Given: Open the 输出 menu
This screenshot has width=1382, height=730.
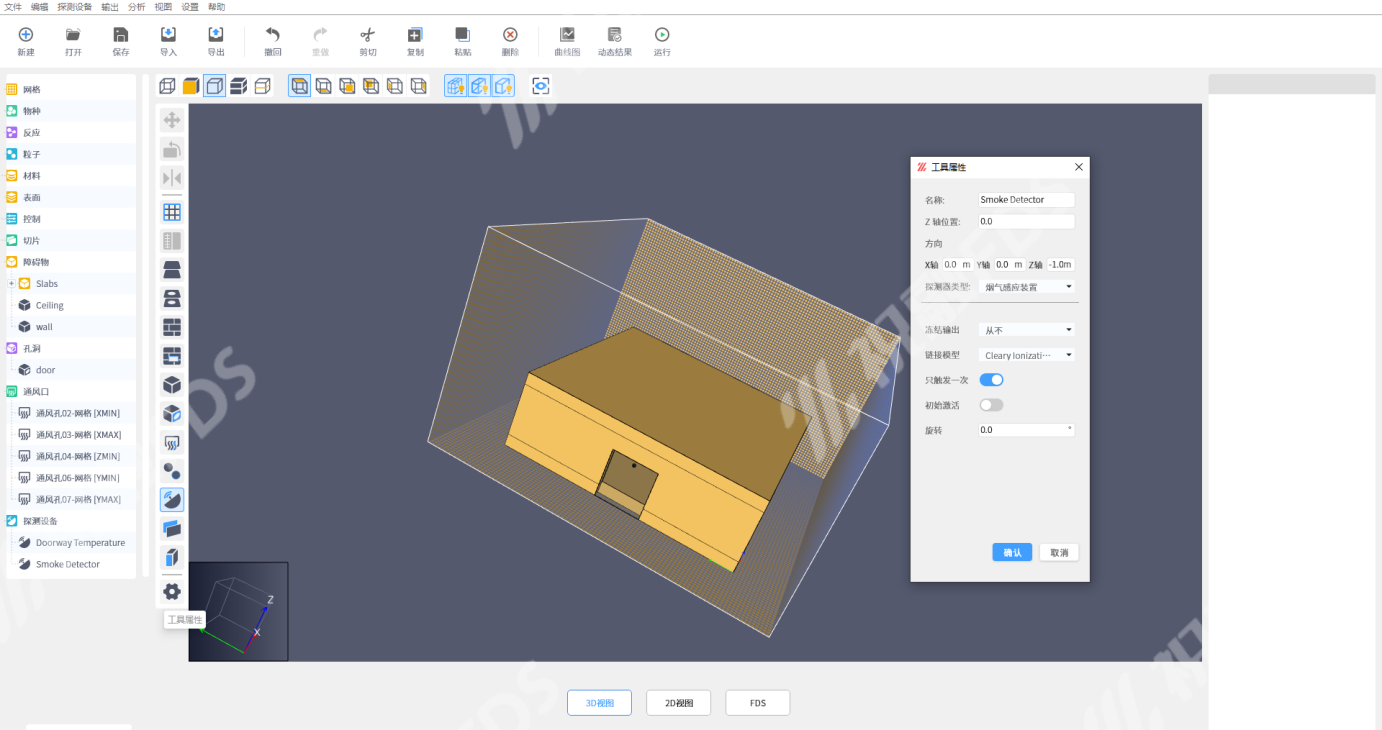Looking at the screenshot, I should [110, 6].
